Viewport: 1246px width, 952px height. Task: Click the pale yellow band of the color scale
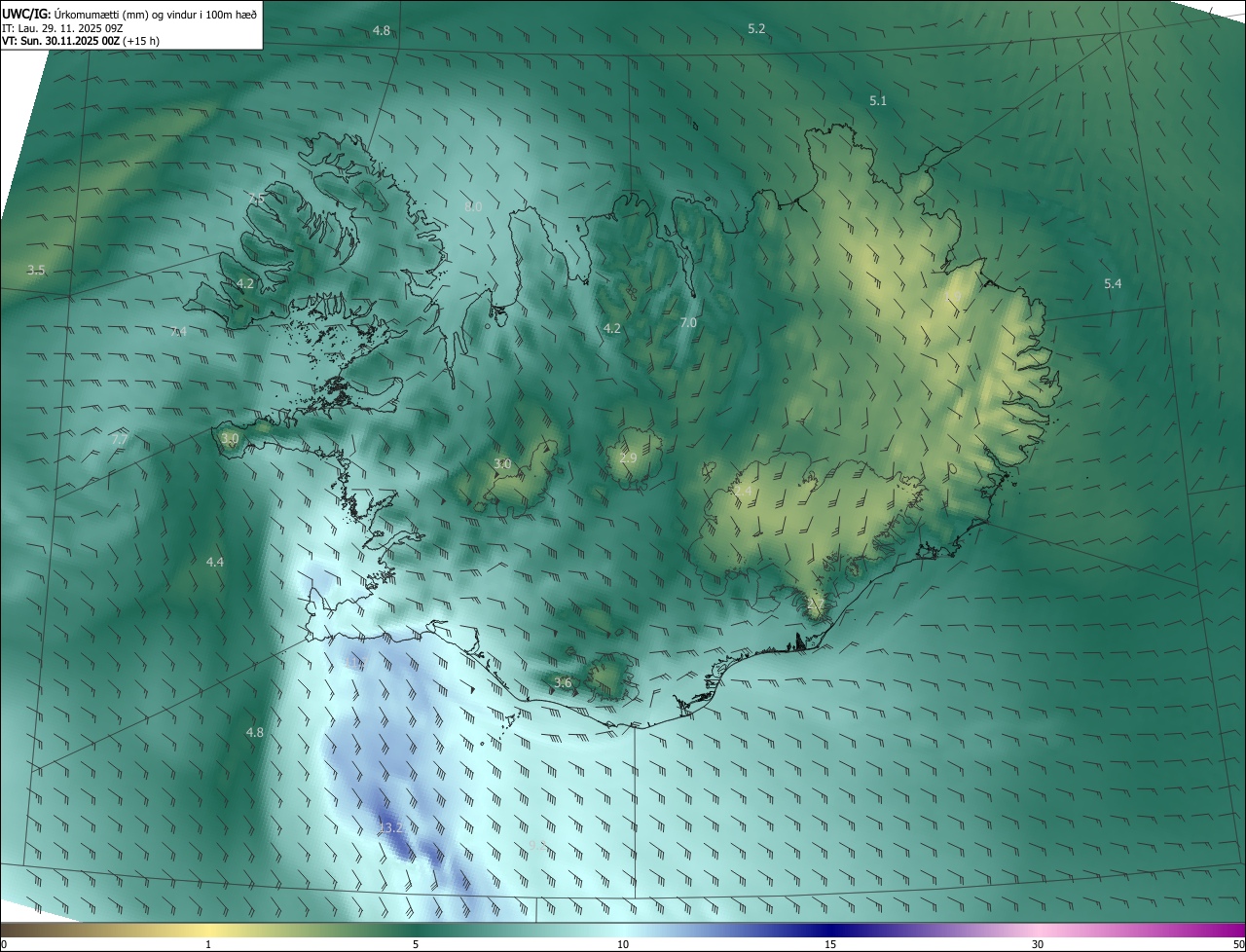tap(208, 930)
